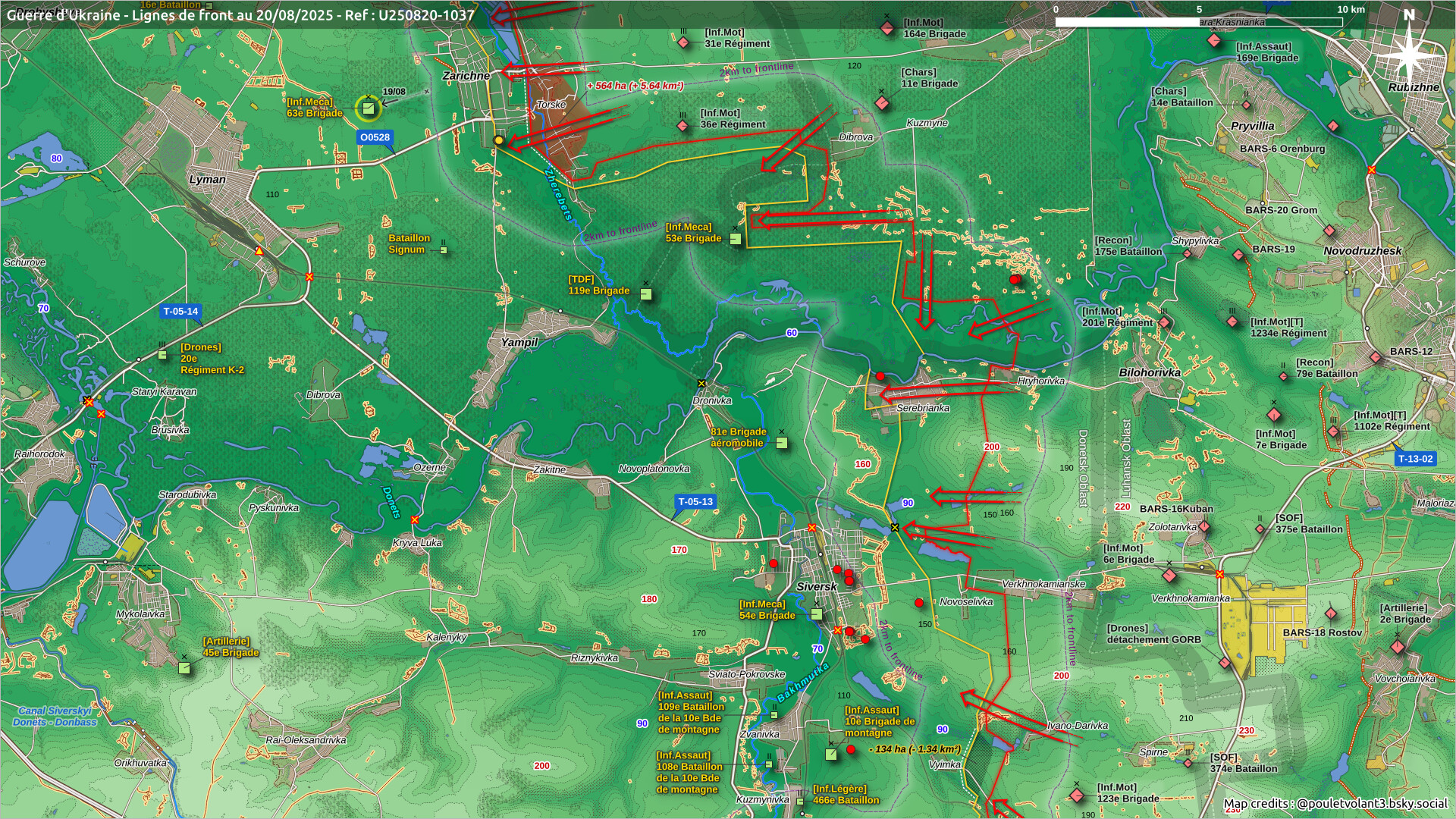This screenshot has height=819, width=1456.
Task: Click the 2e Brigade artillery diamond marker
Action: (1398, 647)
